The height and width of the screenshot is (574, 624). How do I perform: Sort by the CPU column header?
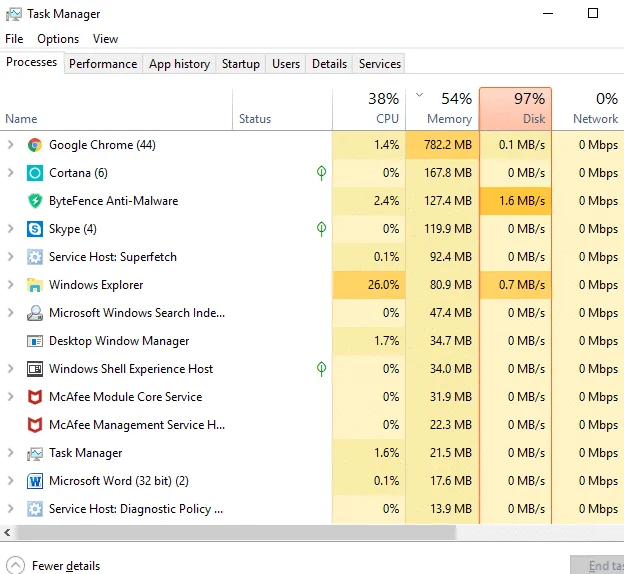(x=369, y=109)
